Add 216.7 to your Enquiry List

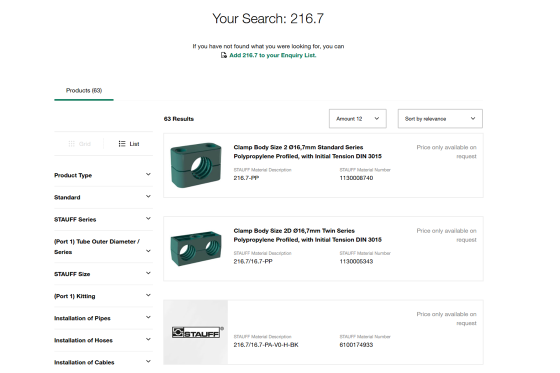pyautogui.click(x=272, y=55)
